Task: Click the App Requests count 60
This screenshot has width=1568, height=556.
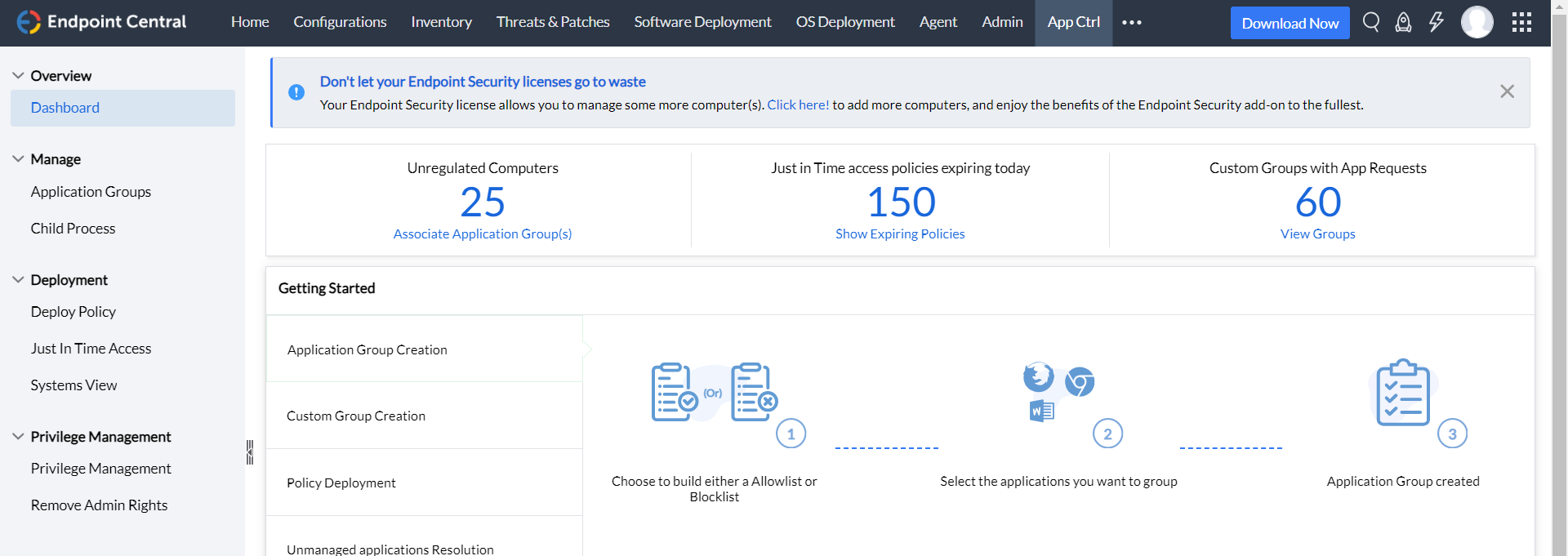Action: click(1318, 202)
